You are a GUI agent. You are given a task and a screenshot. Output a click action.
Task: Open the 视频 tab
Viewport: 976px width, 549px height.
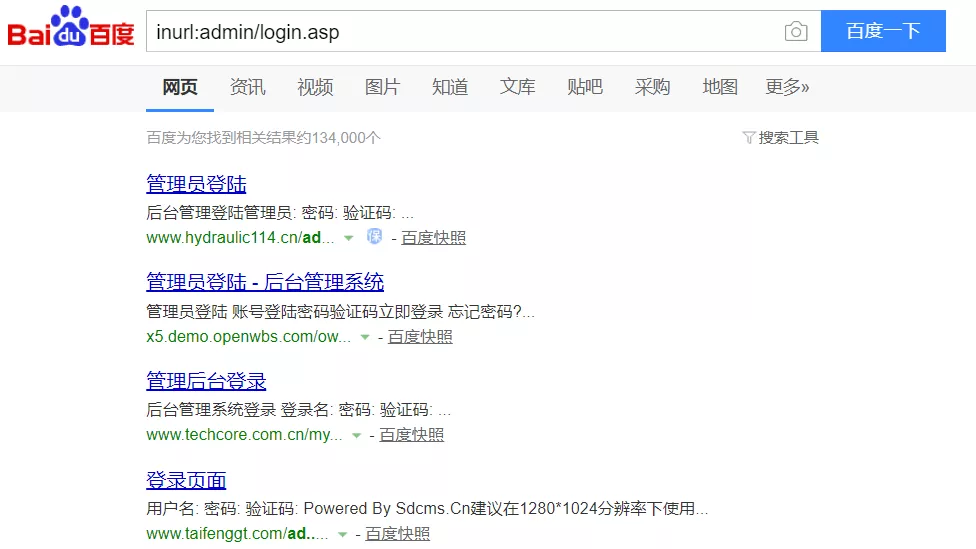pyautogui.click(x=315, y=87)
